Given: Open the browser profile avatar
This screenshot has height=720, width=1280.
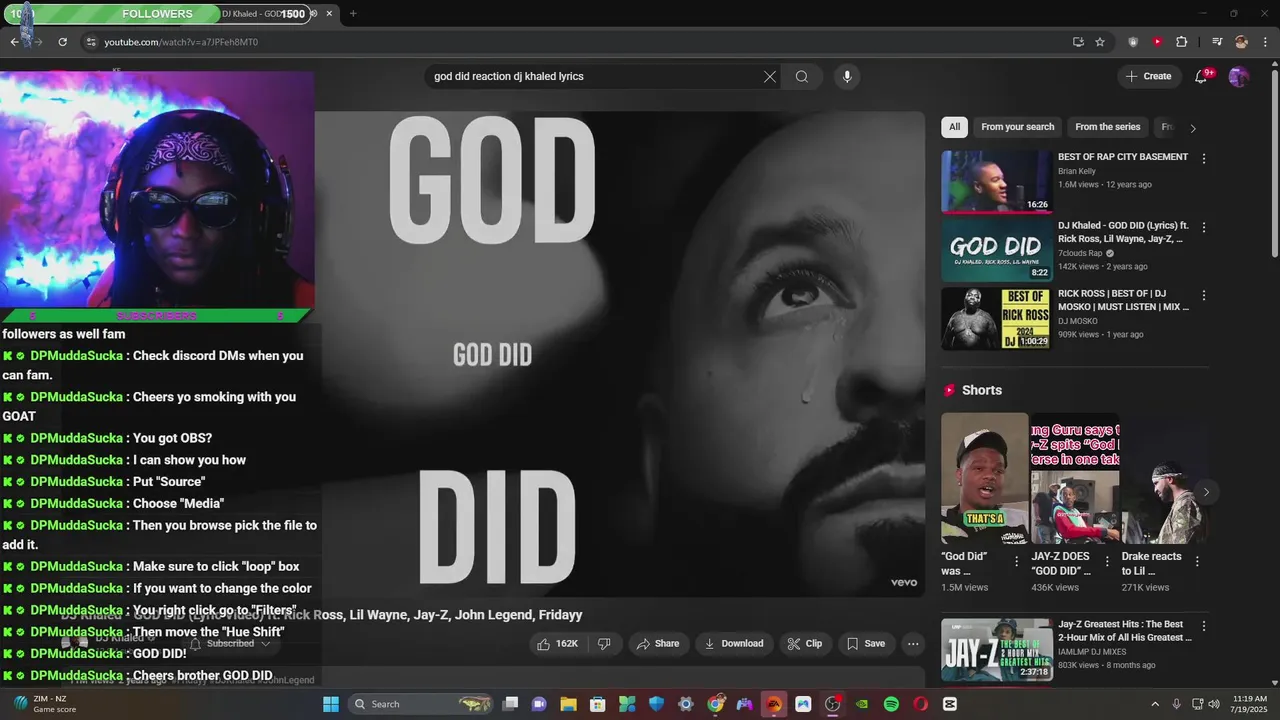Looking at the screenshot, I should [x=1241, y=42].
